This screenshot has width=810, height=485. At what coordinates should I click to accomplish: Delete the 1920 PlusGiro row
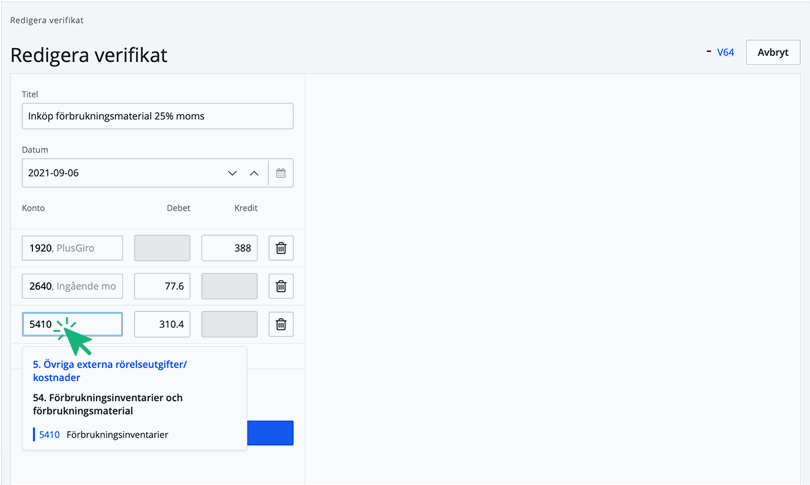281,248
